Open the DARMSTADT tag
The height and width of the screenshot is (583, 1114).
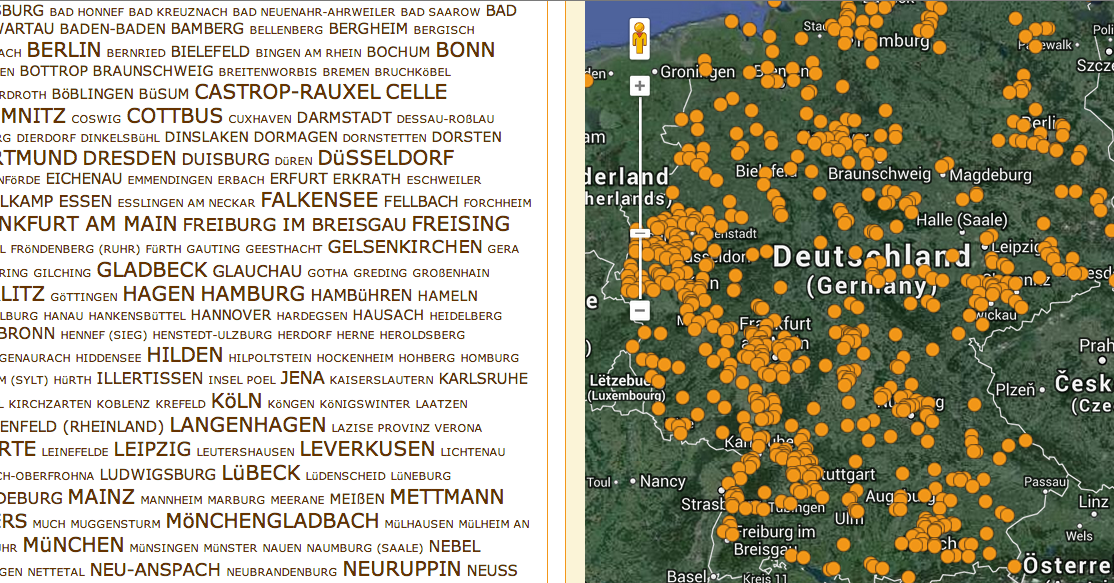(x=344, y=118)
